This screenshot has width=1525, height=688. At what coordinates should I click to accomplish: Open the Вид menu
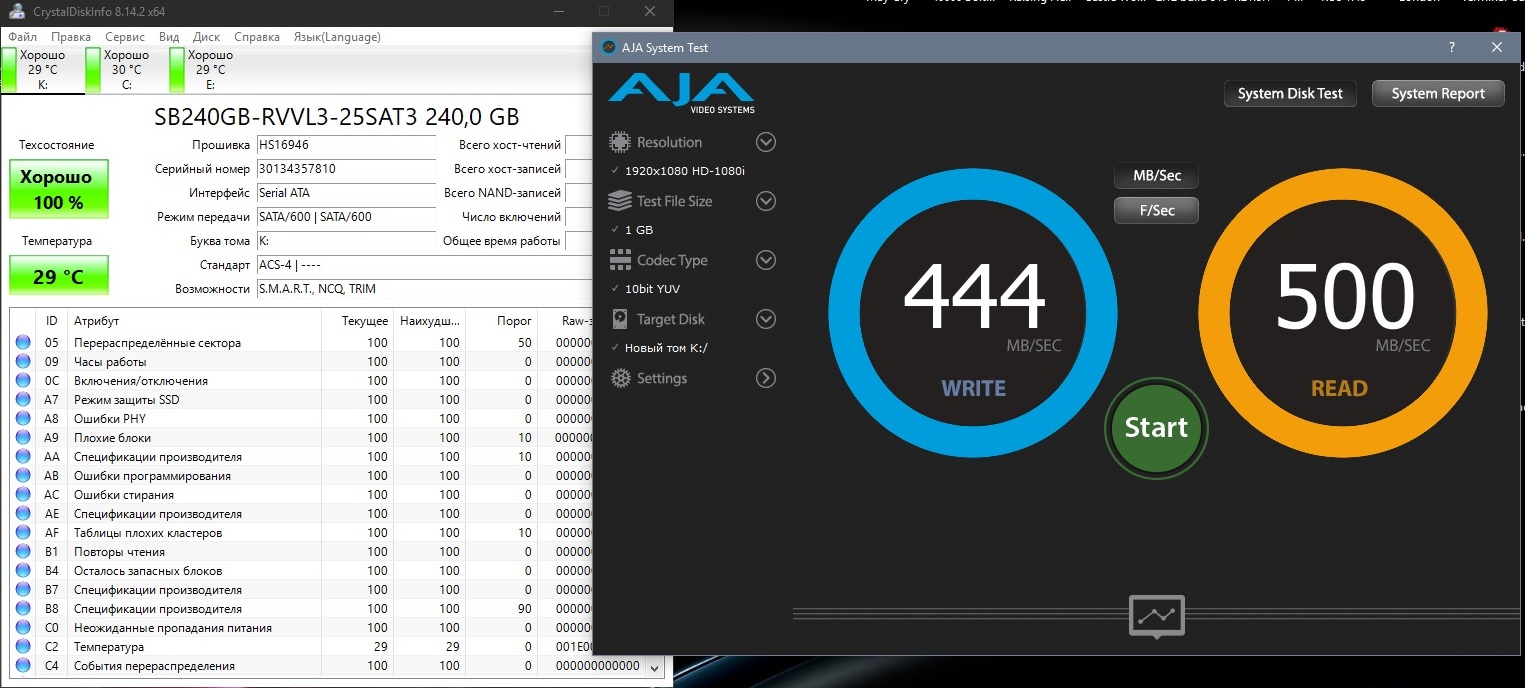pos(169,37)
